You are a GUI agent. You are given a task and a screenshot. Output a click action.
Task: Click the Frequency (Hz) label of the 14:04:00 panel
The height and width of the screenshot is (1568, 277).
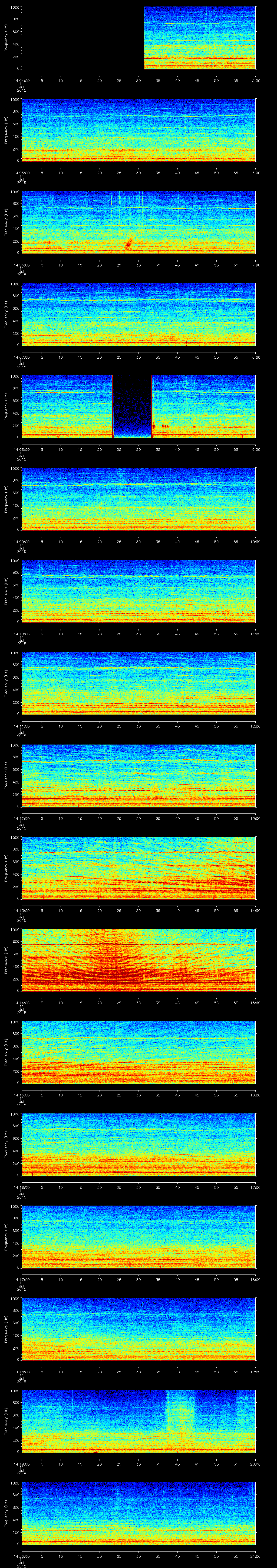(7, 38)
